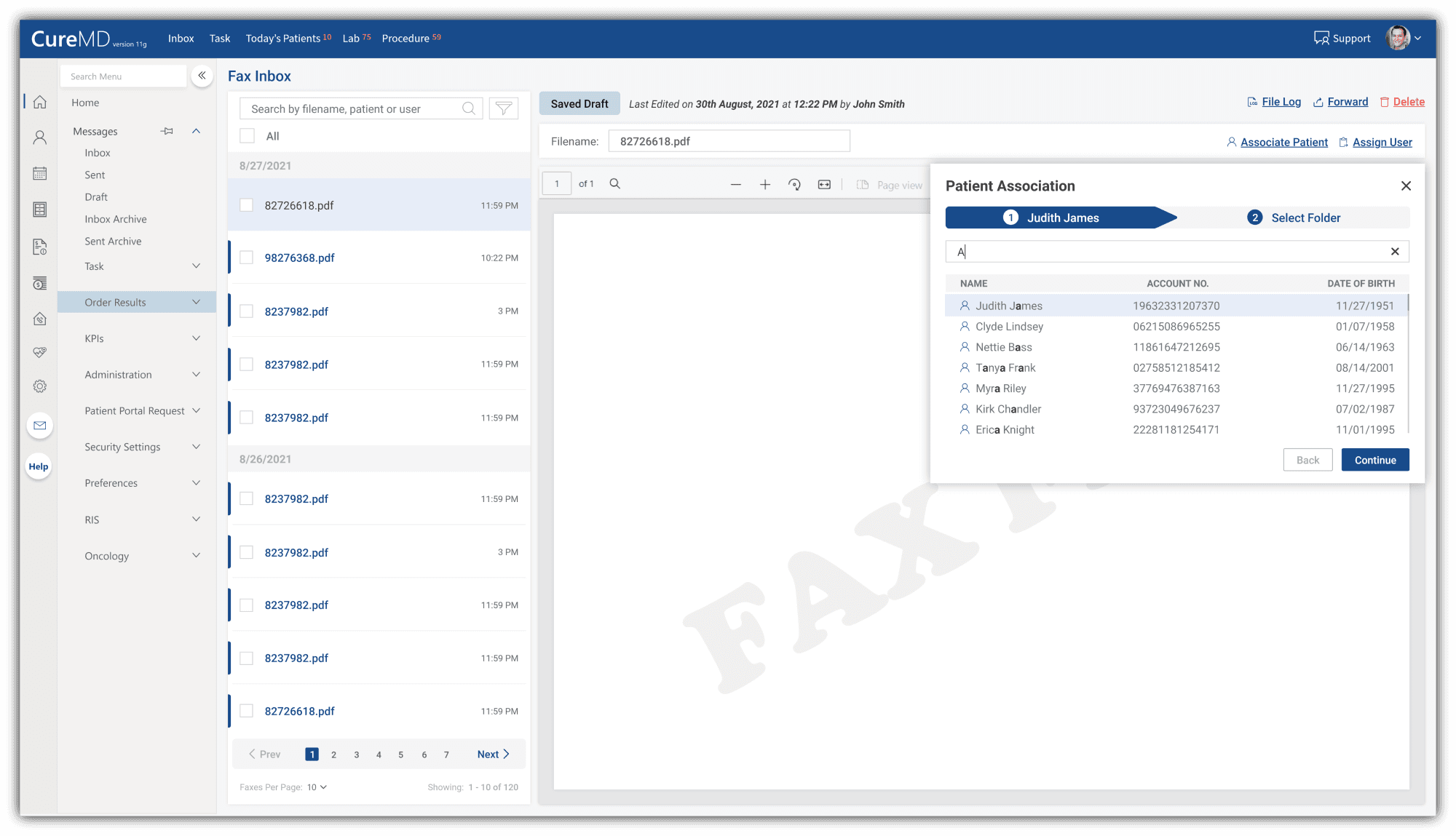Check the All faxes checkbox
The height and width of the screenshot is (836, 1456).
(x=248, y=136)
